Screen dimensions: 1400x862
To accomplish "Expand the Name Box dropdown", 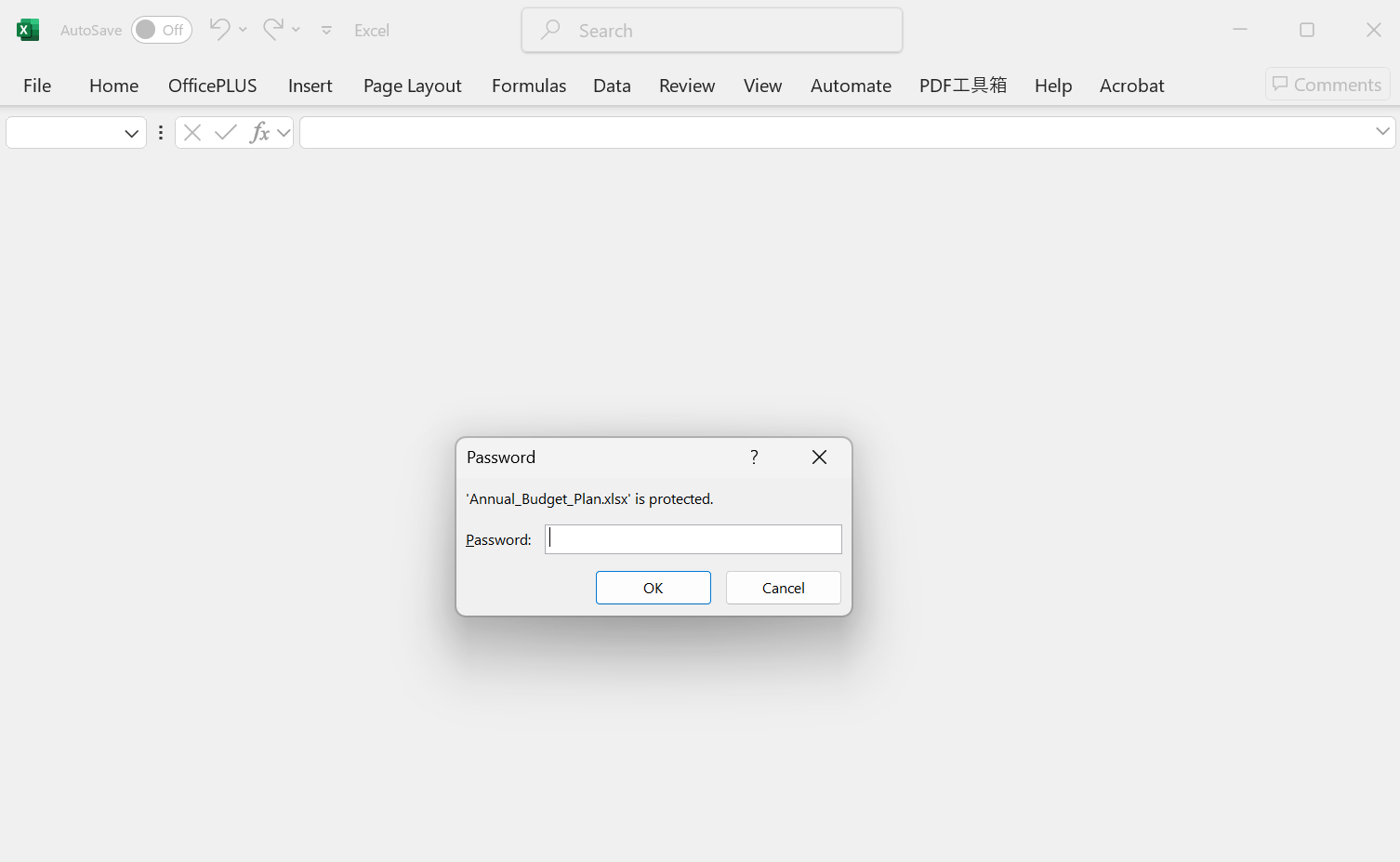I will tap(131, 133).
